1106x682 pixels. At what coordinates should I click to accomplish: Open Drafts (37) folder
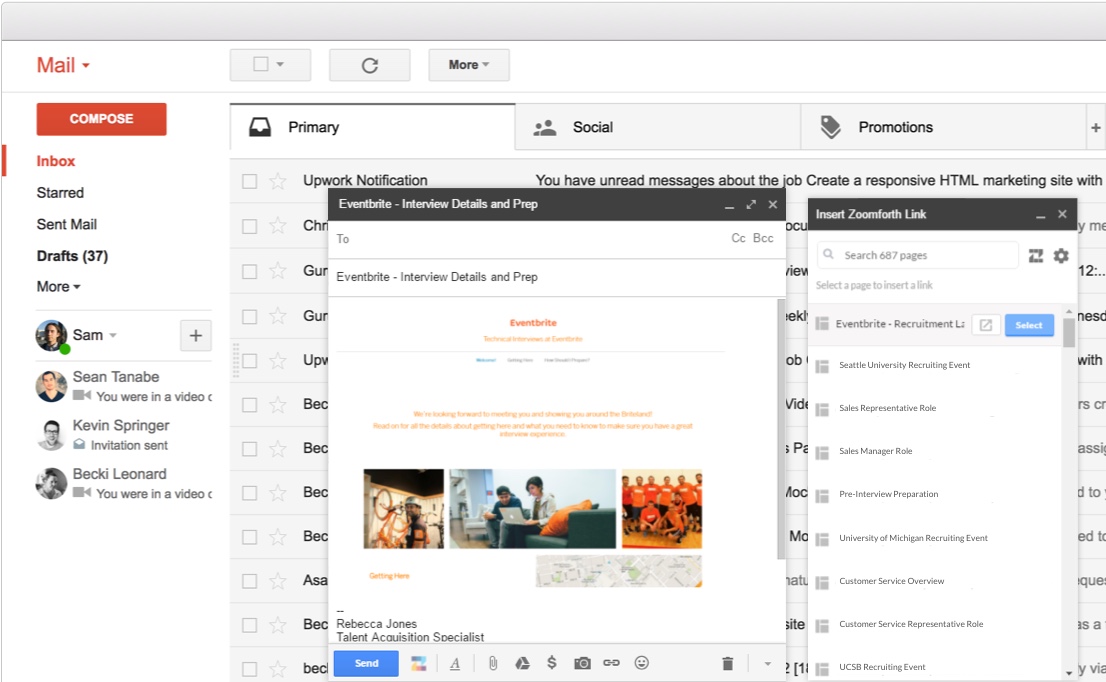pos(72,256)
